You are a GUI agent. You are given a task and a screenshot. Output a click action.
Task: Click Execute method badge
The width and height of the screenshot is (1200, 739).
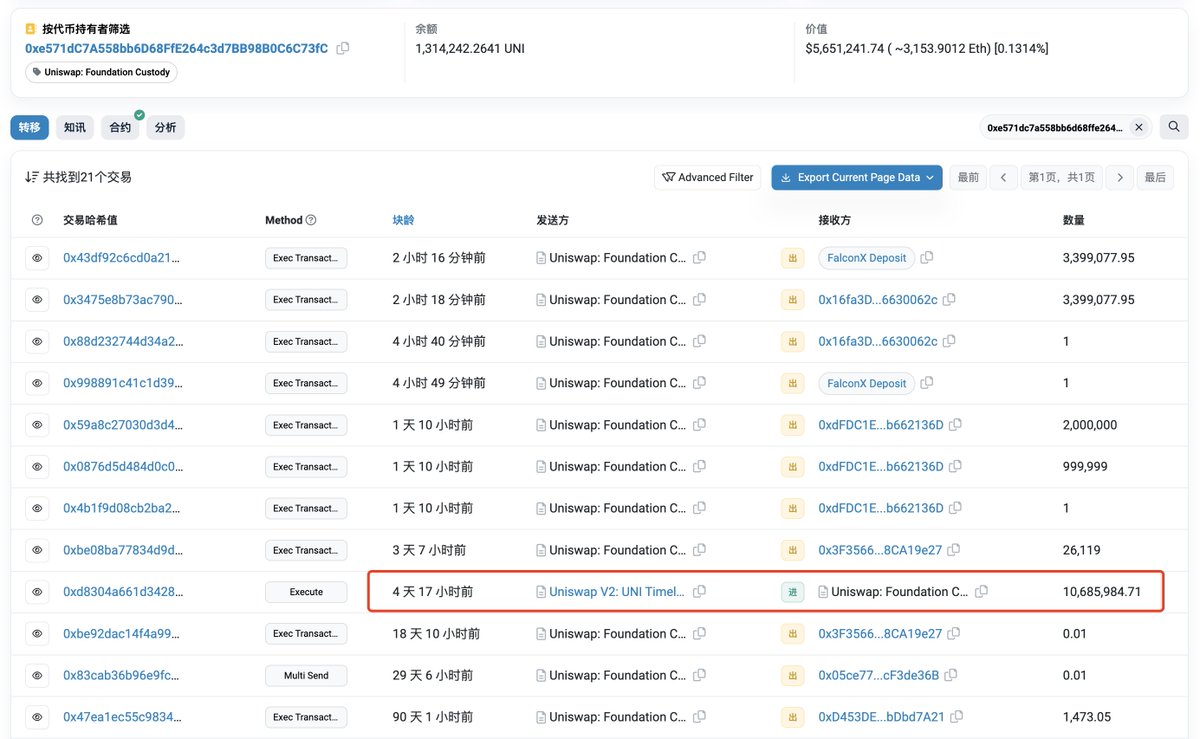[x=306, y=592]
